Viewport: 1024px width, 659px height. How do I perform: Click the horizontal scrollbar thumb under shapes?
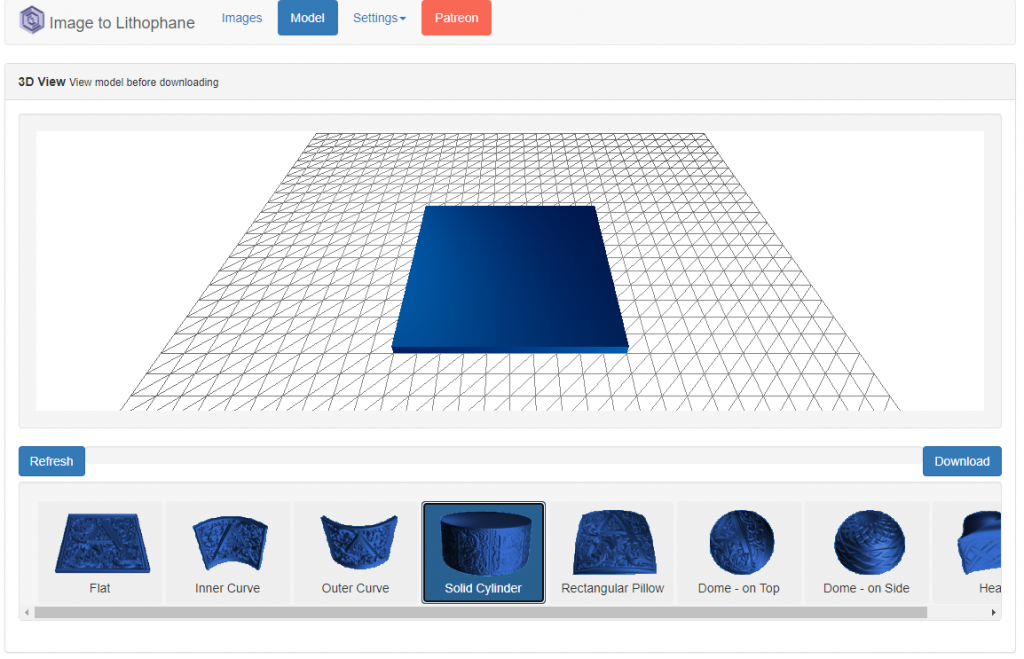click(480, 612)
